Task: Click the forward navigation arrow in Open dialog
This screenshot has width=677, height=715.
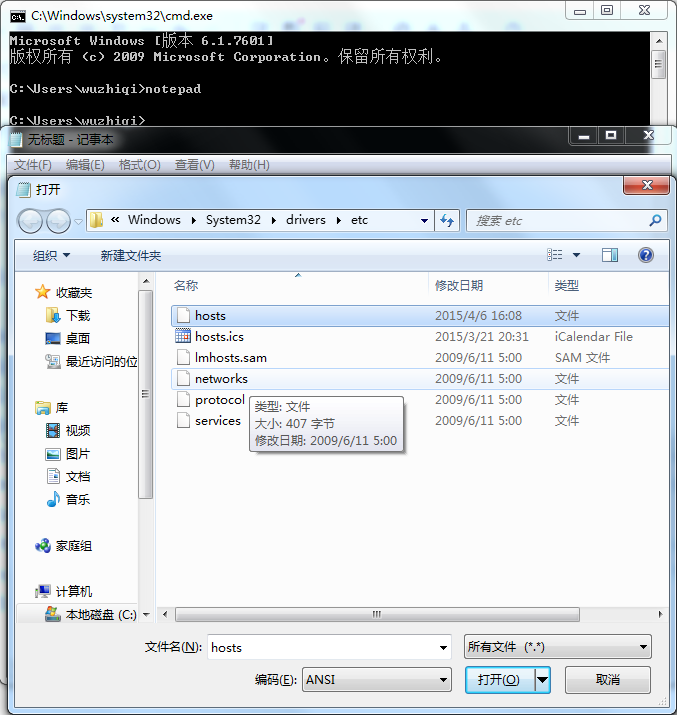Action: [x=58, y=221]
